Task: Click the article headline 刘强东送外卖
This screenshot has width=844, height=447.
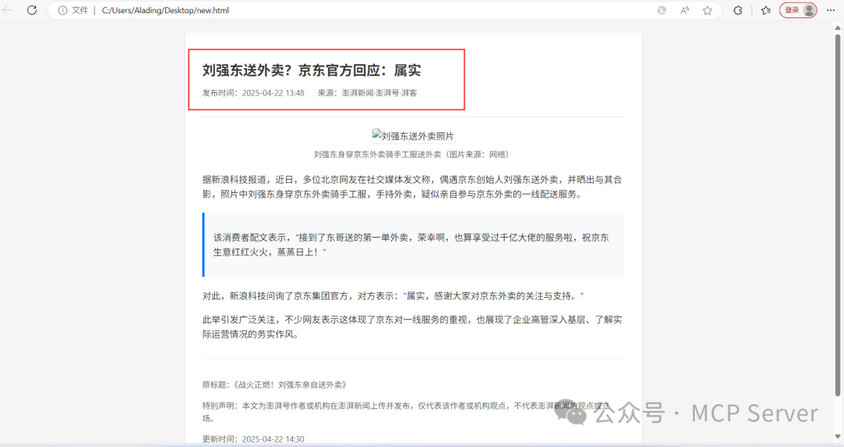Action: click(x=311, y=71)
